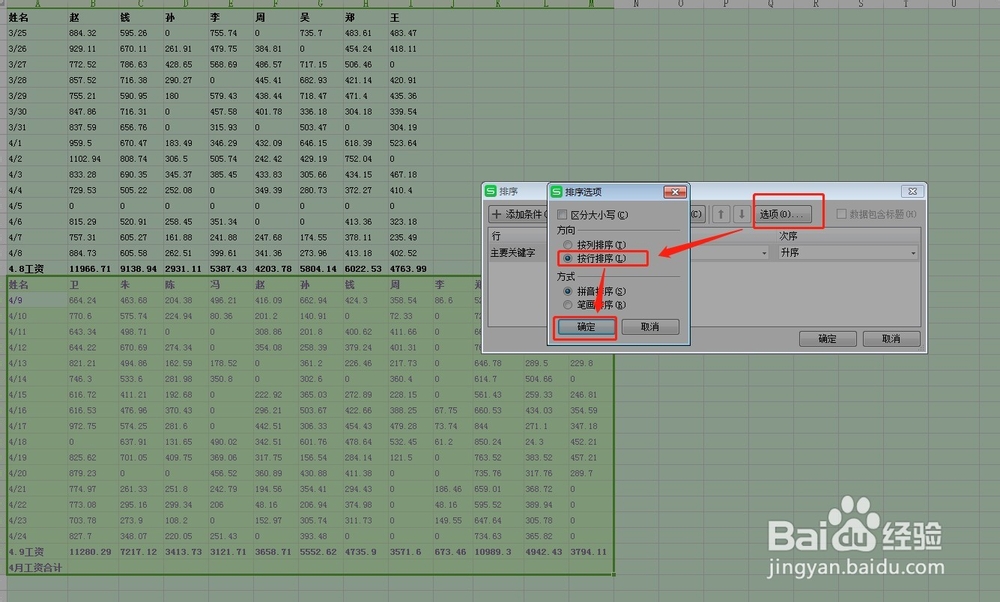The width and height of the screenshot is (1000, 602).
Task: Toggle the 数据包含标题 checkbox
Action: click(841, 214)
